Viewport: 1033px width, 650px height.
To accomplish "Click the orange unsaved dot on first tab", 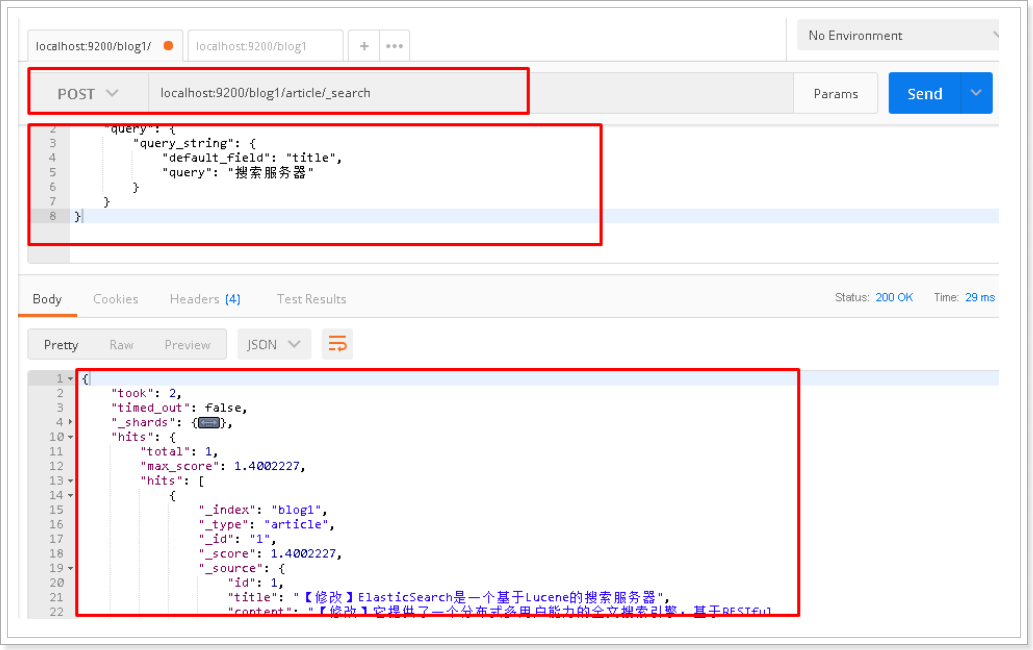I will click(x=168, y=45).
